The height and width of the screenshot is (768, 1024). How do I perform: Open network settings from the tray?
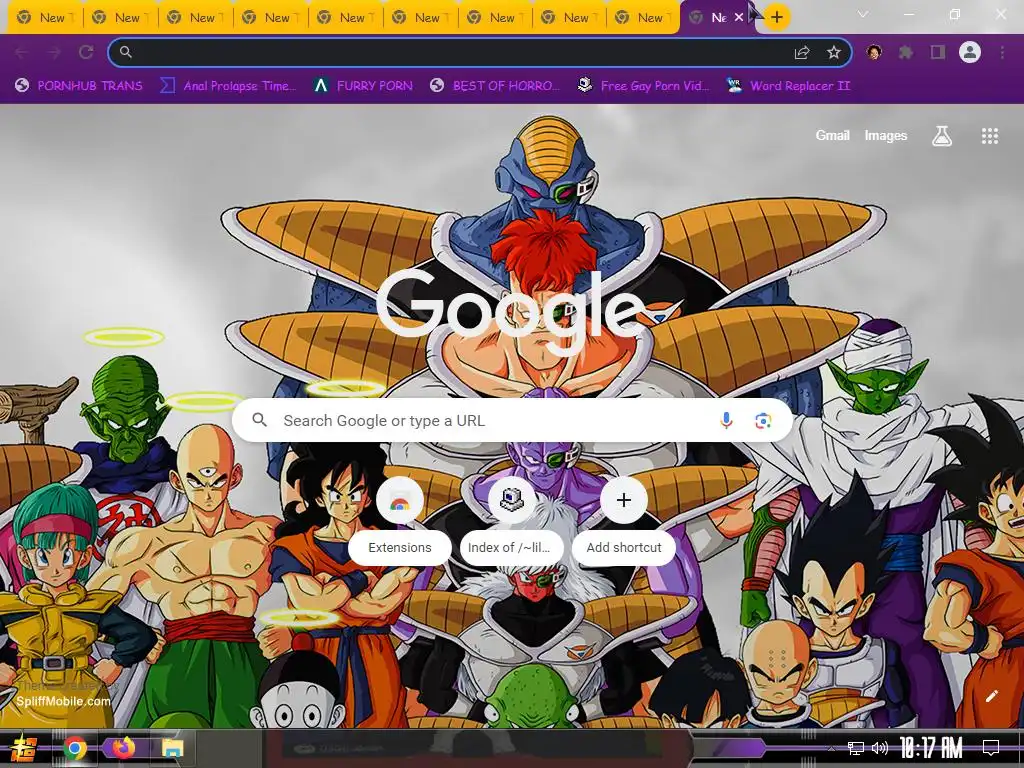855,748
